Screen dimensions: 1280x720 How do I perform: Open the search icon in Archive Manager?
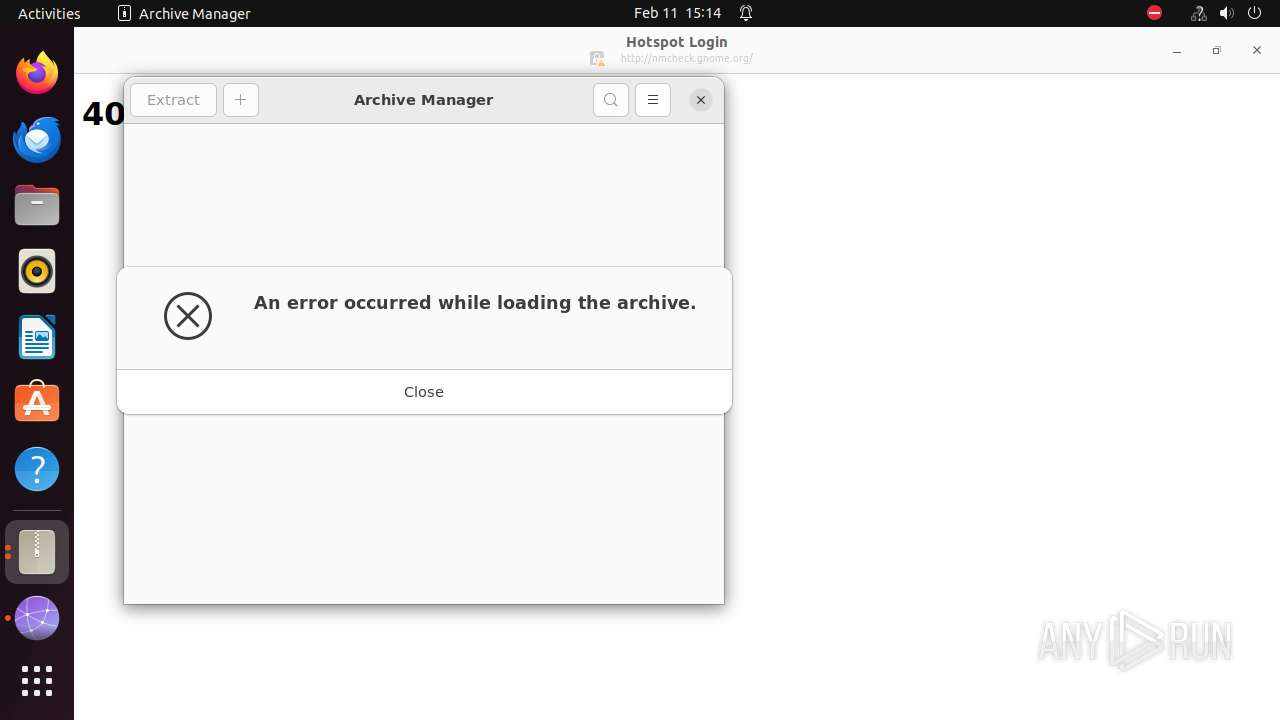611,100
